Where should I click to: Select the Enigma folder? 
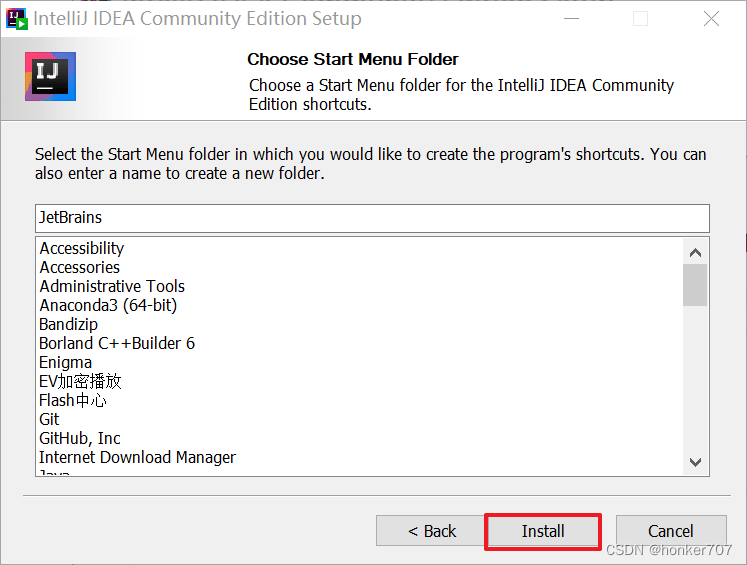65,363
